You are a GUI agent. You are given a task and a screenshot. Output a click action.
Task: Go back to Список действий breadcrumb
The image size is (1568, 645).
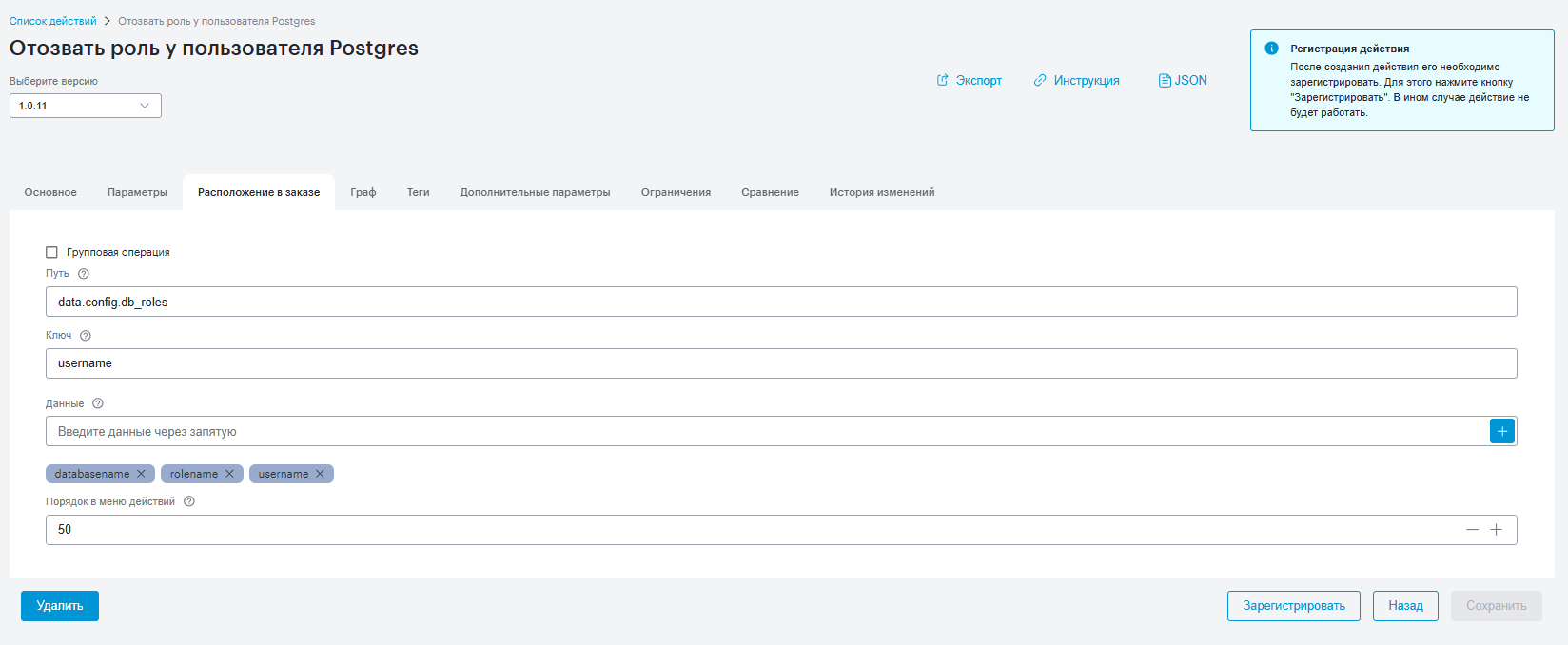(53, 21)
